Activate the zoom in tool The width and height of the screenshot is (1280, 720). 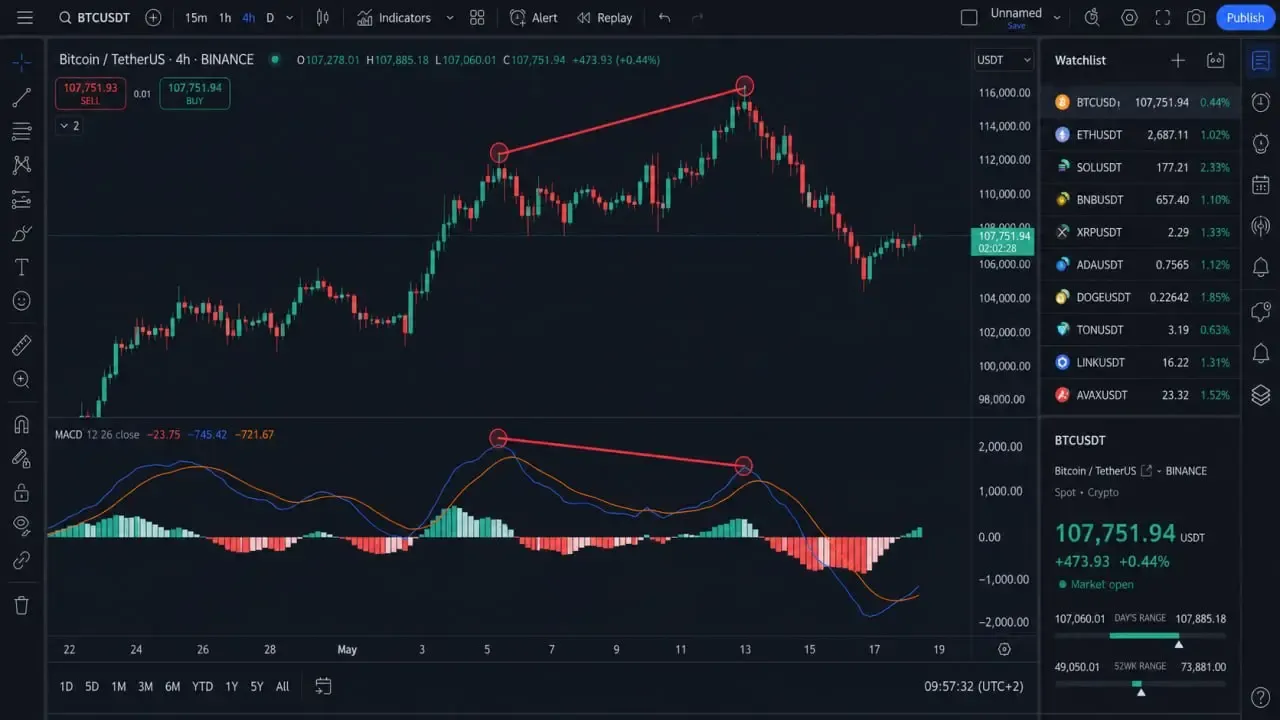click(x=21, y=379)
